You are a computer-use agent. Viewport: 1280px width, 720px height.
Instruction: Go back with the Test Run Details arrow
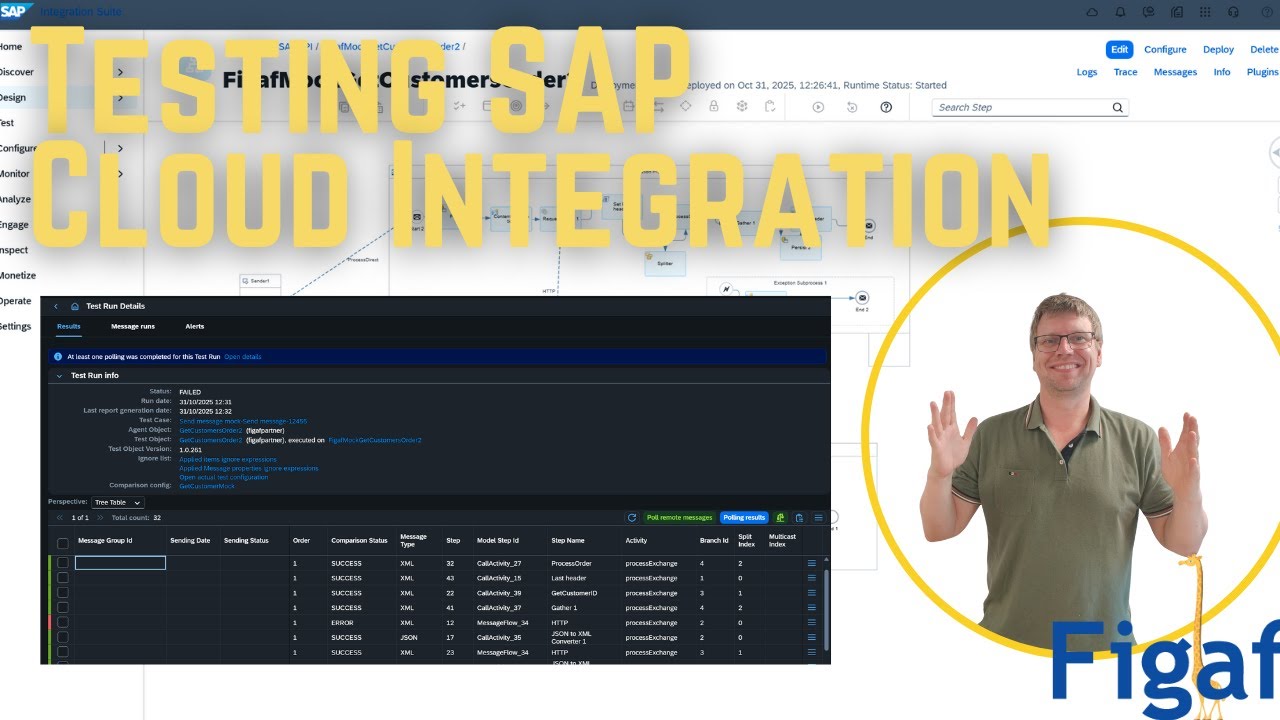(56, 306)
